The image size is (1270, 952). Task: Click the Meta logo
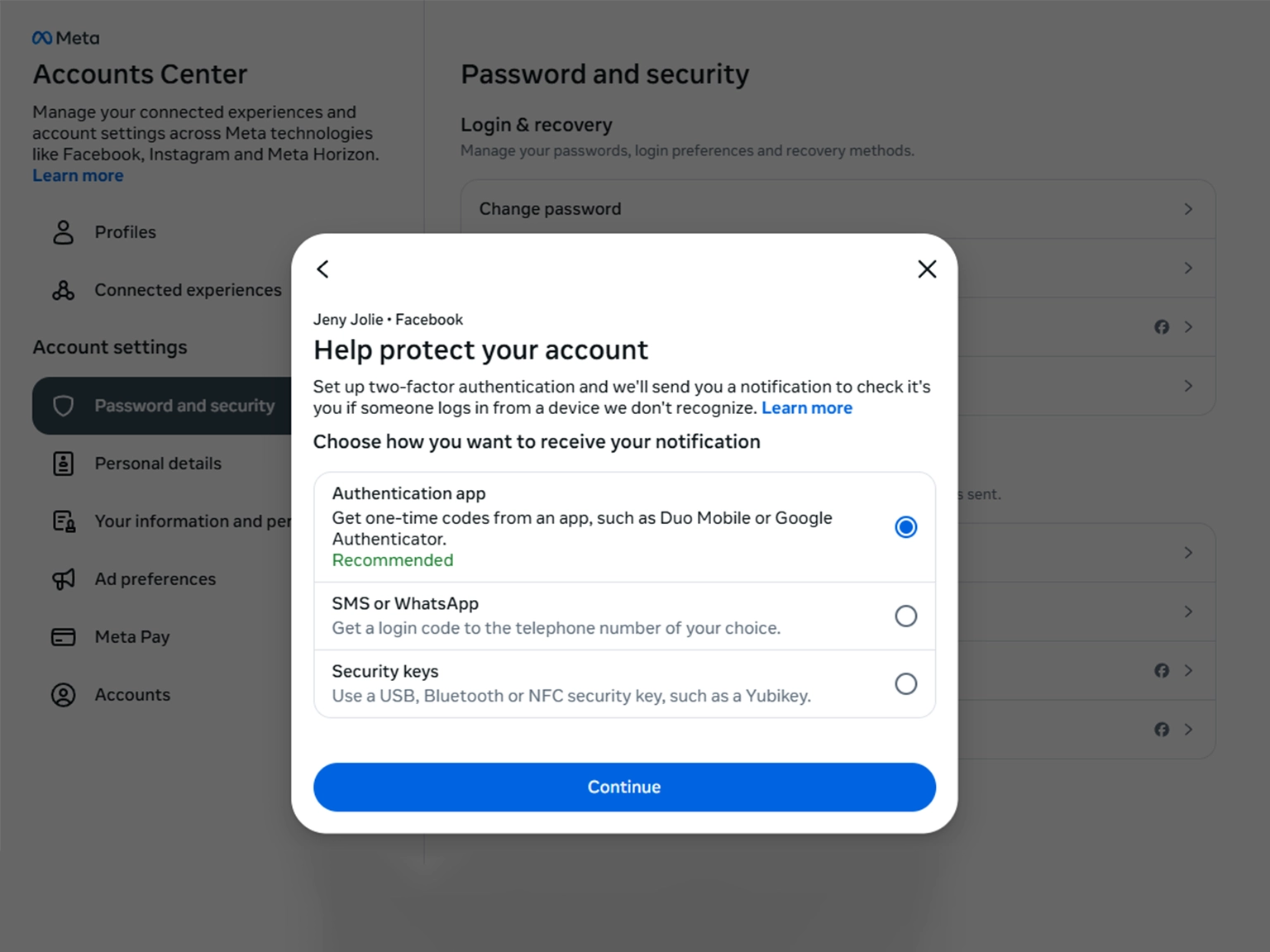(x=65, y=36)
